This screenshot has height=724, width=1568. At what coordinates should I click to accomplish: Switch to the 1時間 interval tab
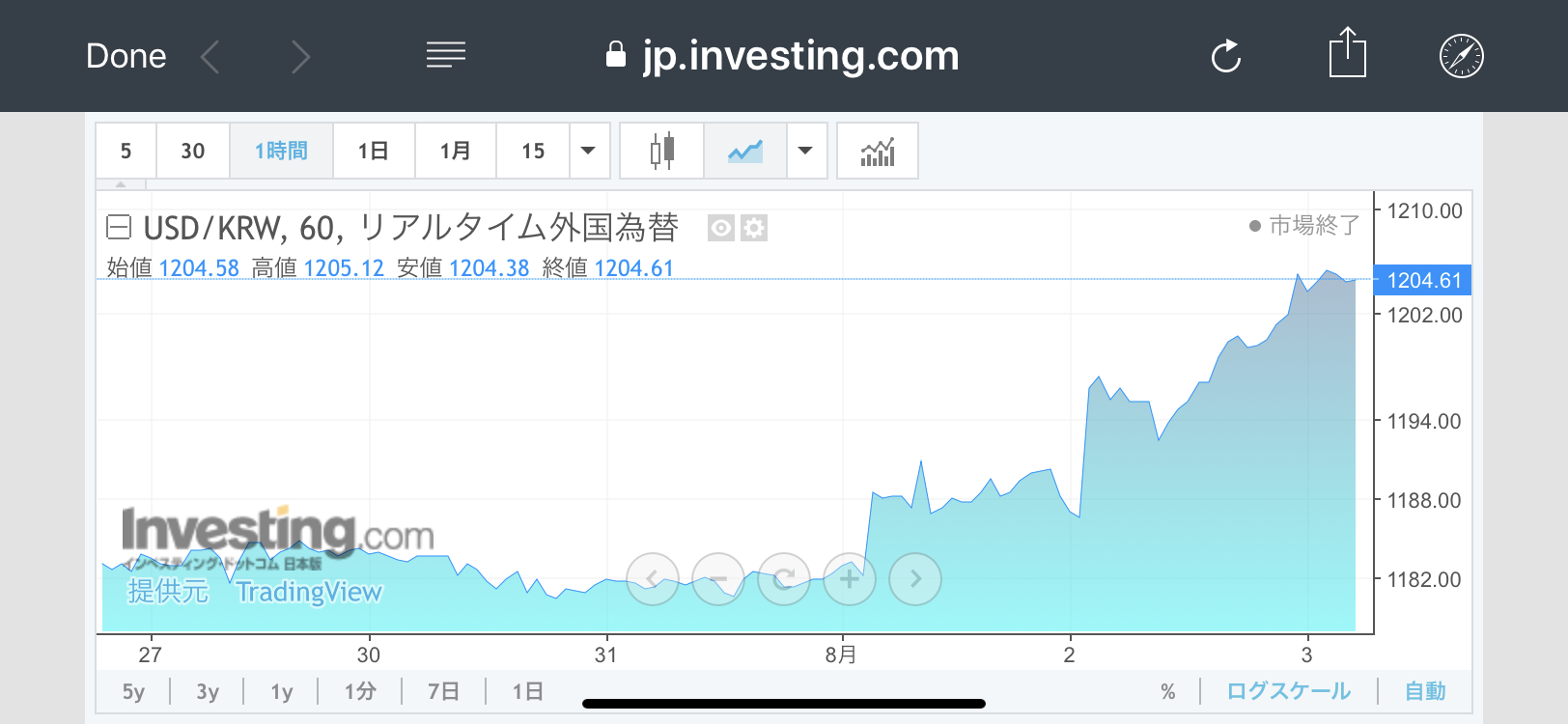281,152
